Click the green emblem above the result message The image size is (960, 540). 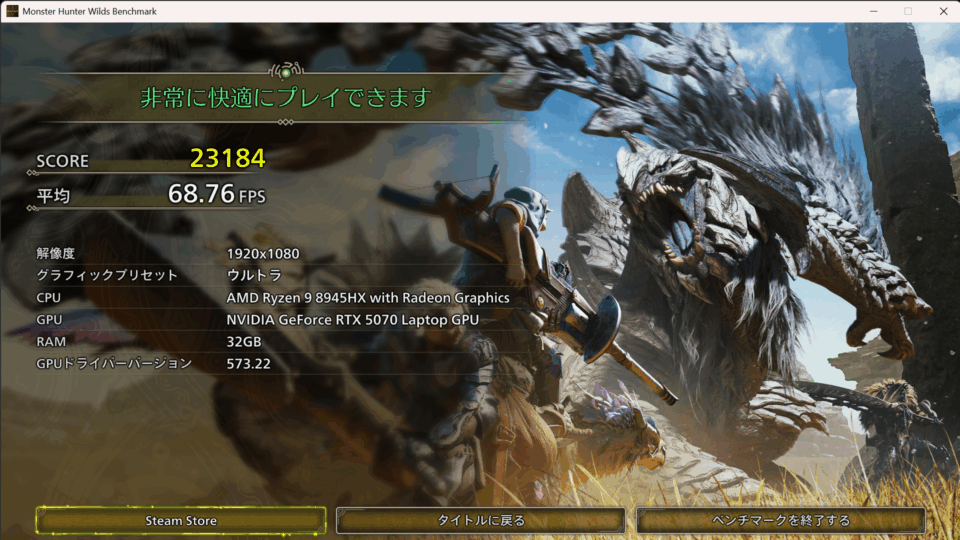pyautogui.click(x=286, y=71)
